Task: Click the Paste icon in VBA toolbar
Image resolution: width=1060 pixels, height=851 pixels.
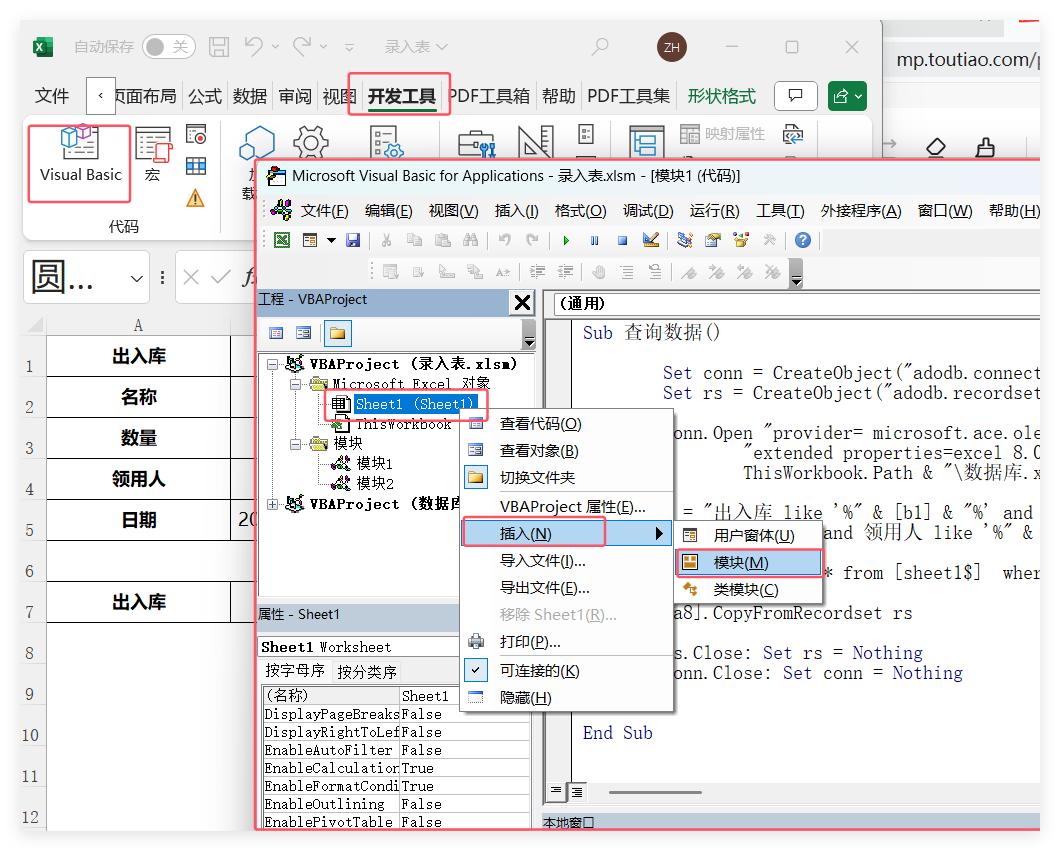Action: (x=443, y=240)
